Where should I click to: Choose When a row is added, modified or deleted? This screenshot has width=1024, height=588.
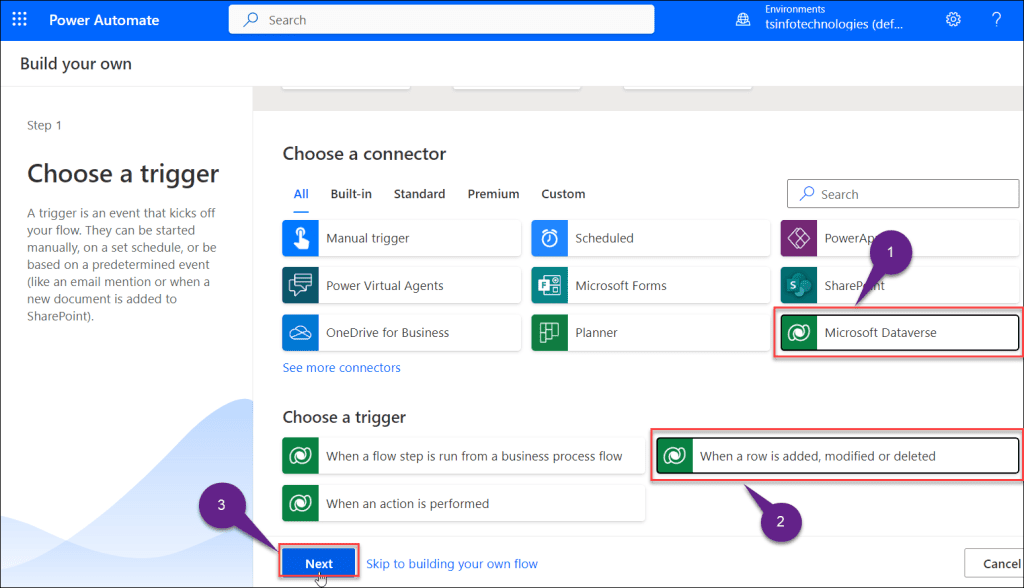coord(838,456)
